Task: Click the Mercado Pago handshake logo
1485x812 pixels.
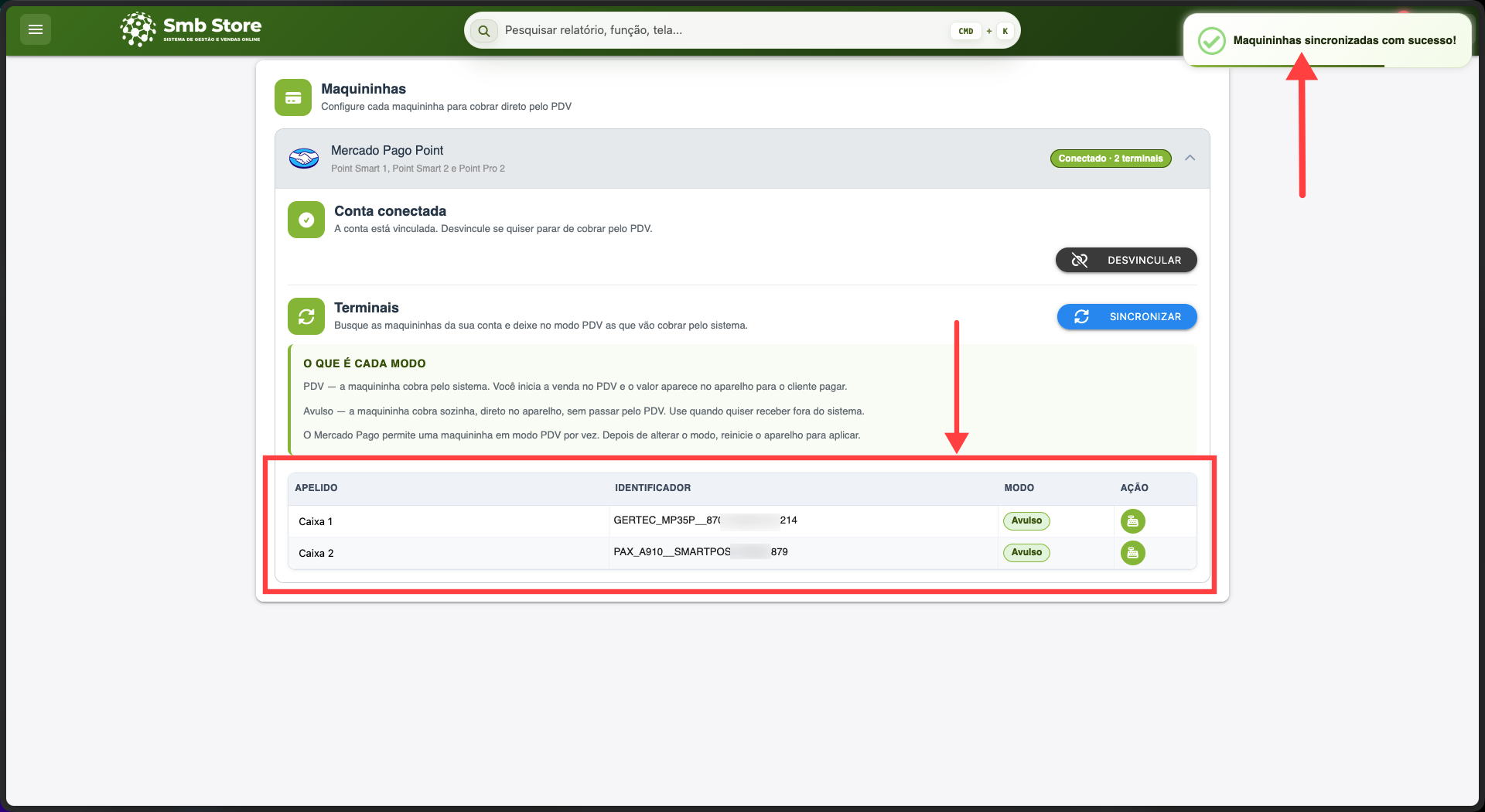Action: (x=304, y=159)
